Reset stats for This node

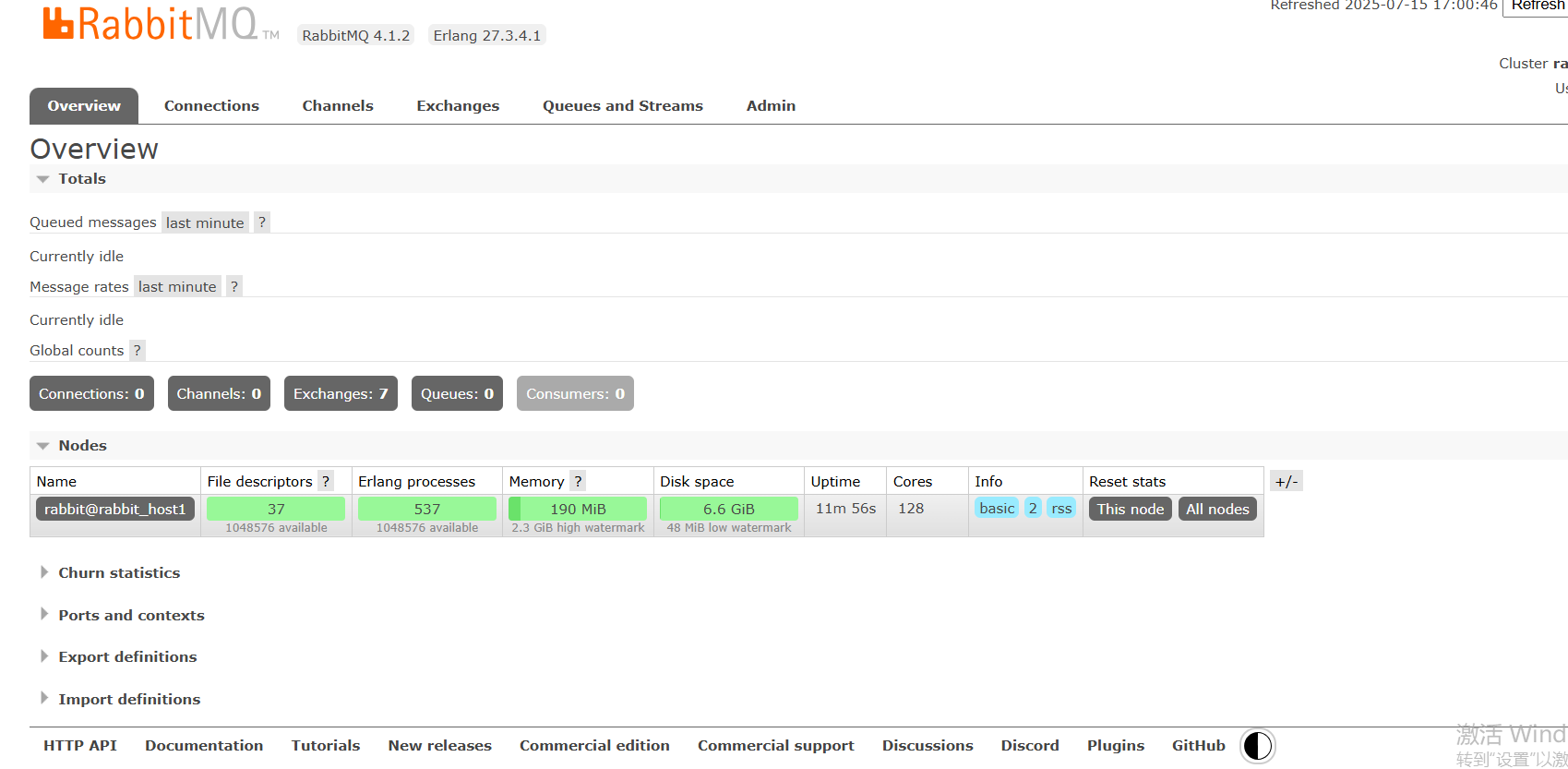[x=1131, y=510]
